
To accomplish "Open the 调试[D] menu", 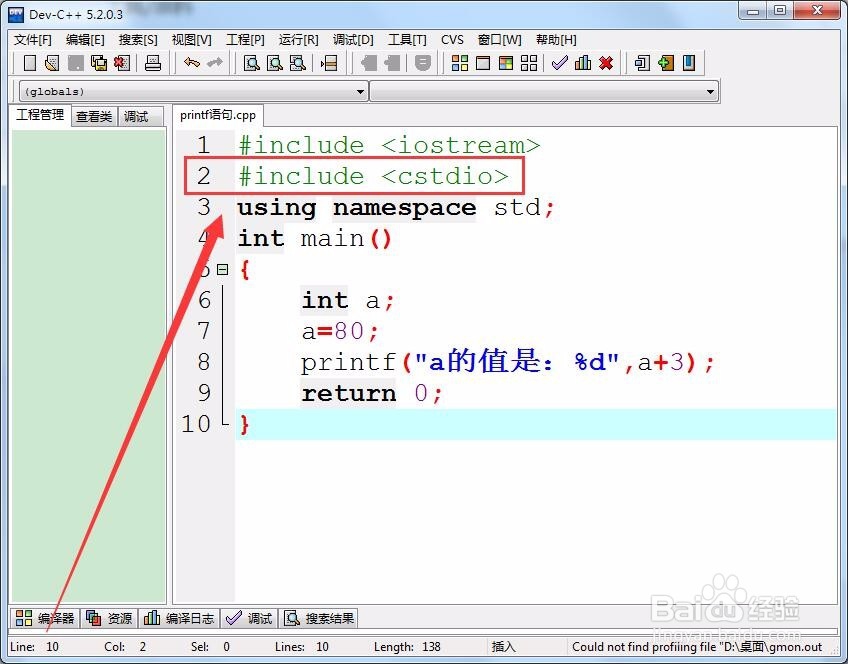I will coord(353,40).
